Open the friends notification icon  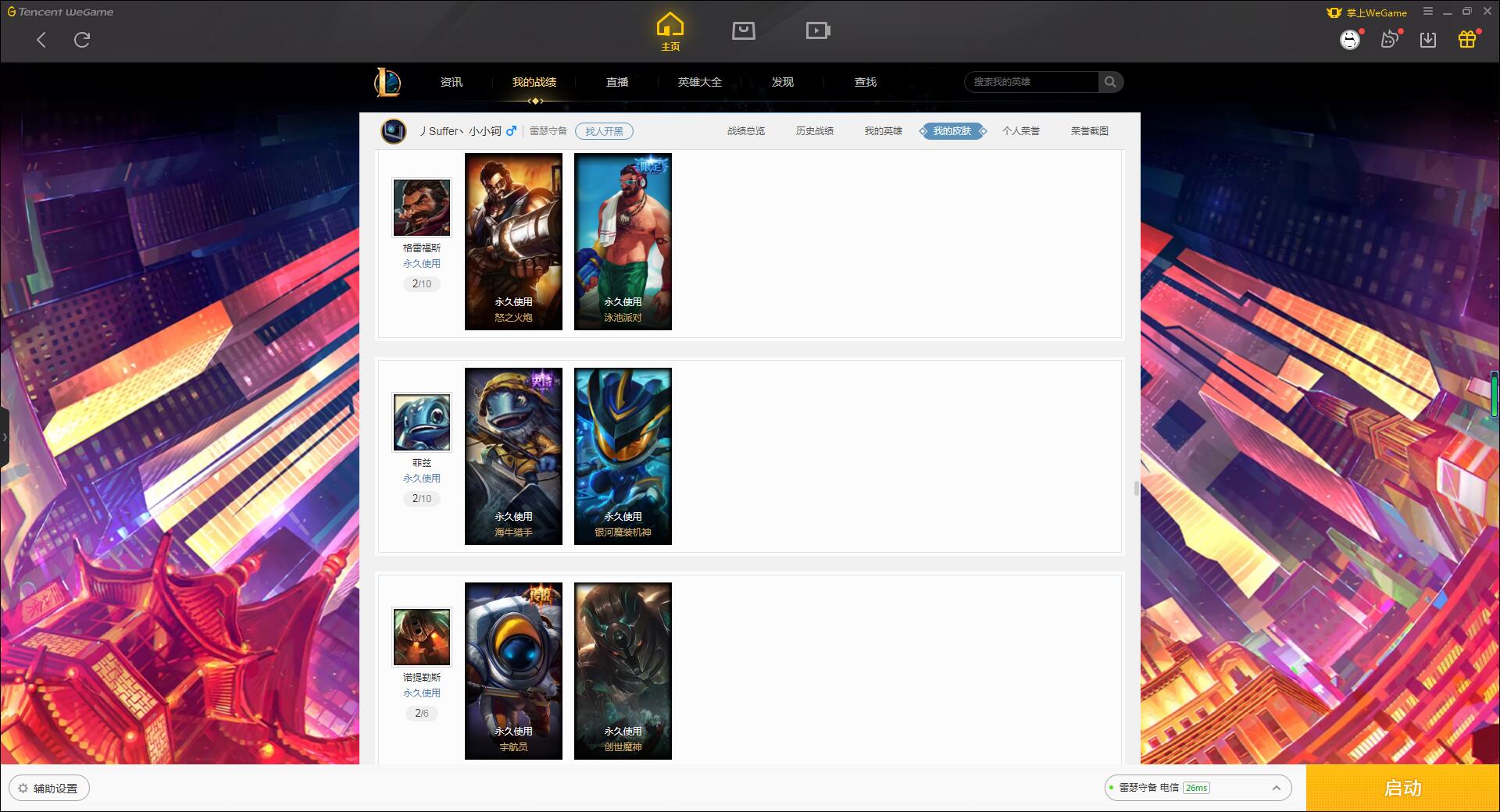pos(1389,39)
